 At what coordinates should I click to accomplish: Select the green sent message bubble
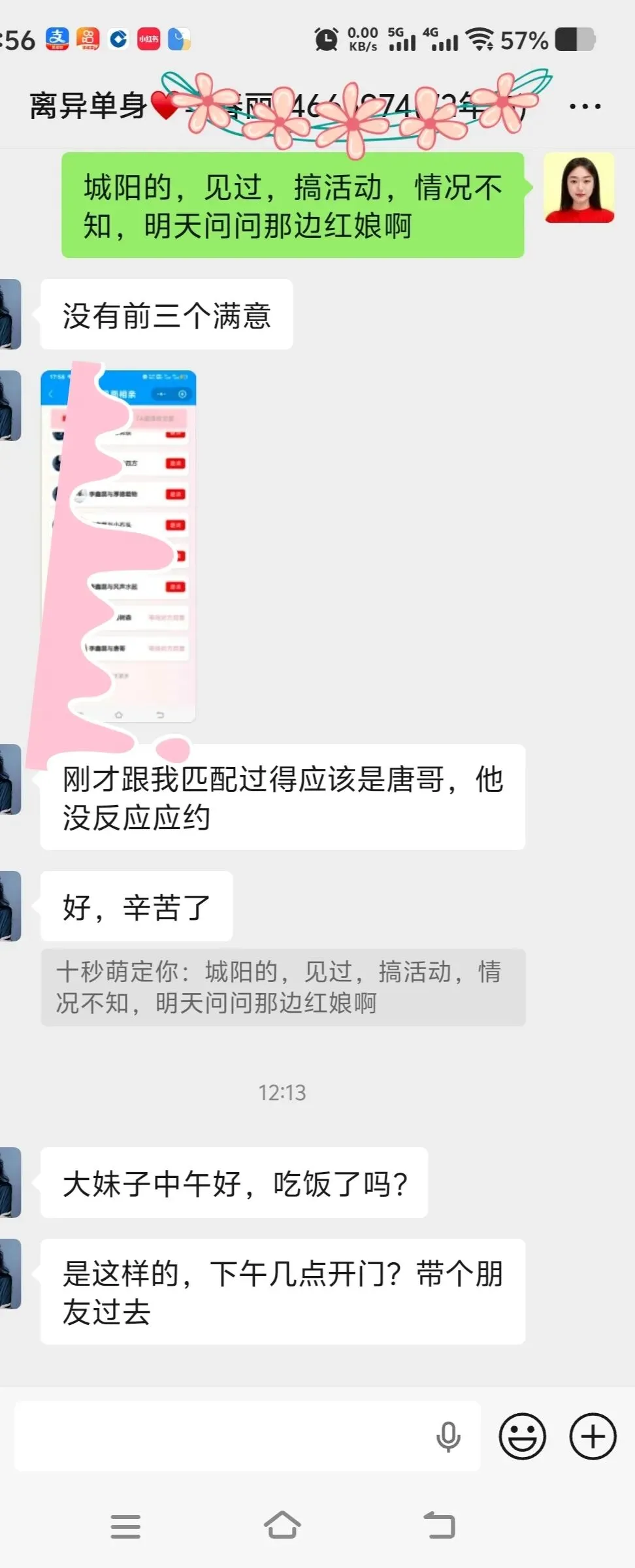click(293, 205)
